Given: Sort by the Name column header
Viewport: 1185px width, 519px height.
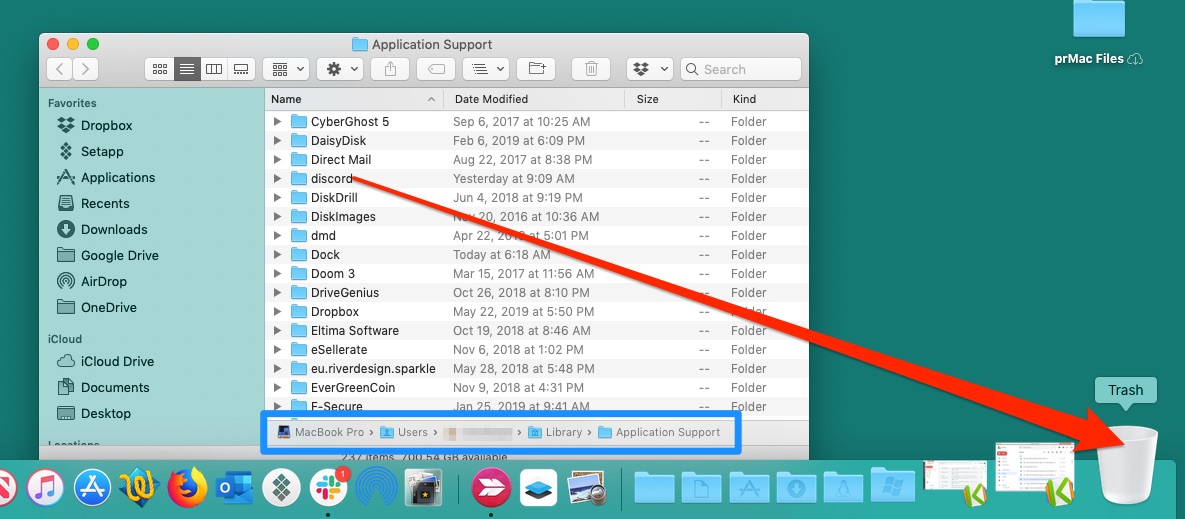Looking at the screenshot, I should coord(354,99).
